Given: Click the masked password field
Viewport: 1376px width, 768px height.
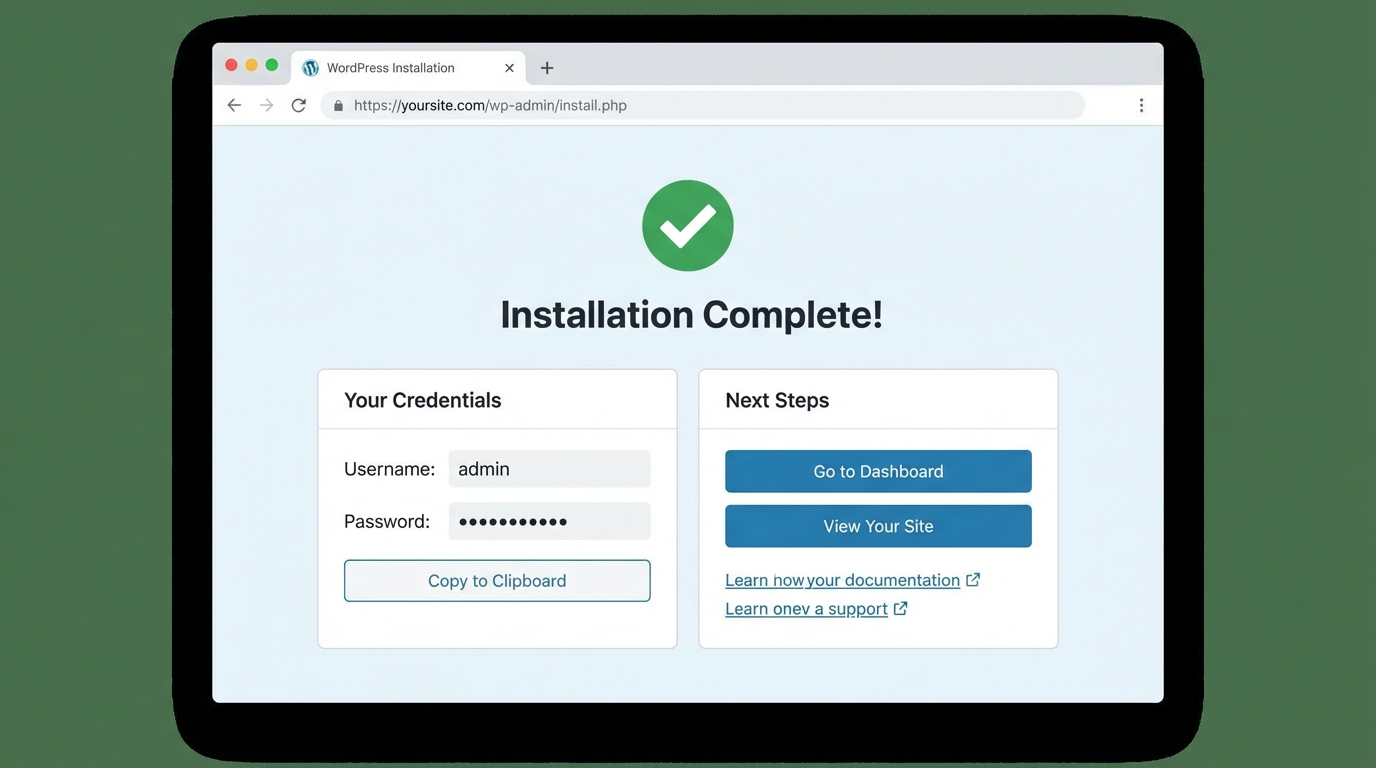Looking at the screenshot, I should coord(549,521).
